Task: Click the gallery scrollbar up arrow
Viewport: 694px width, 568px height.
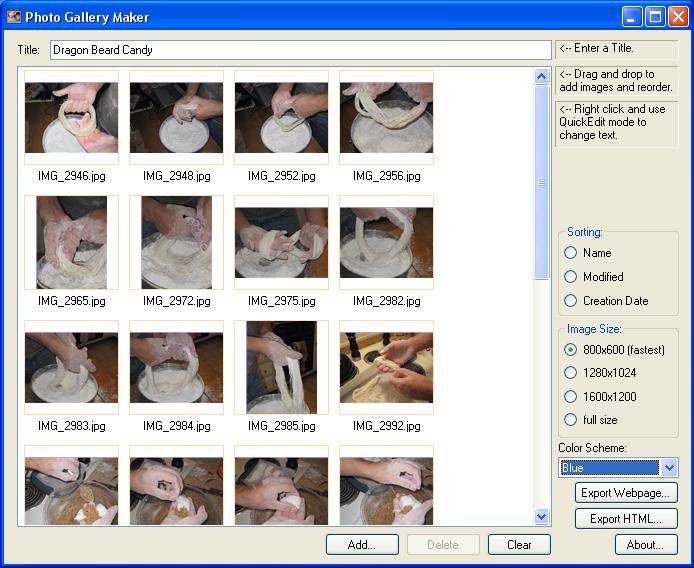Action: 541,77
